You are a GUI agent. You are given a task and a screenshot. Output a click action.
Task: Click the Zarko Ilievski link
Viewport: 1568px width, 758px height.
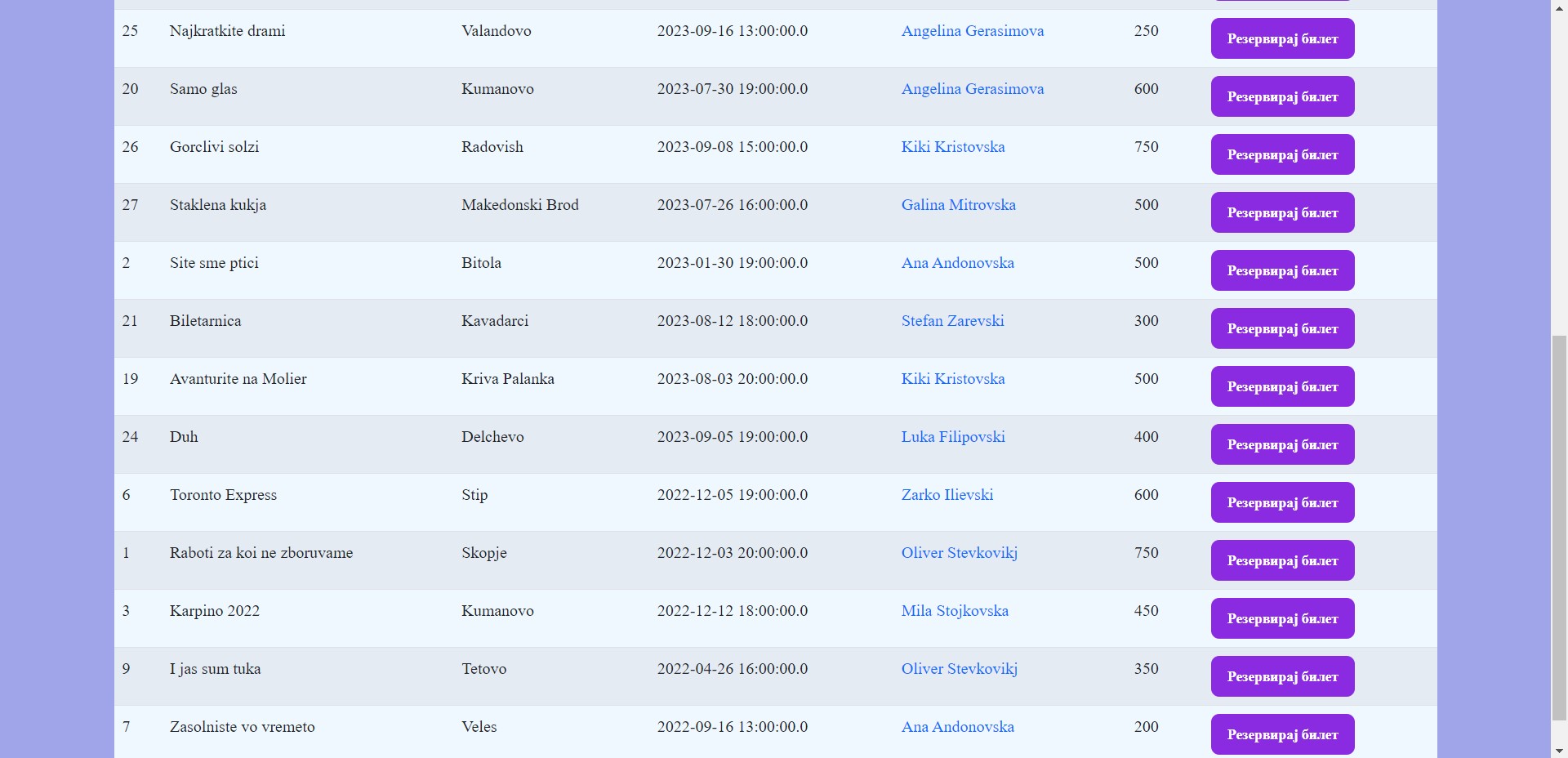pos(947,495)
